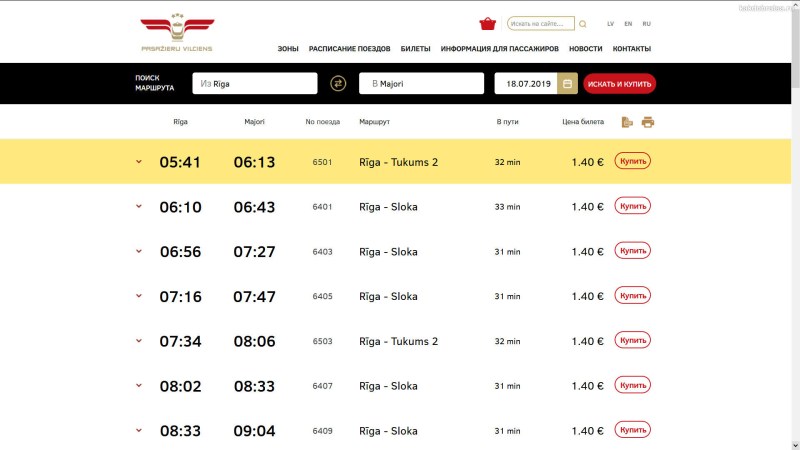
Task: Print the timetable with the printer icon
Action: tap(648, 122)
